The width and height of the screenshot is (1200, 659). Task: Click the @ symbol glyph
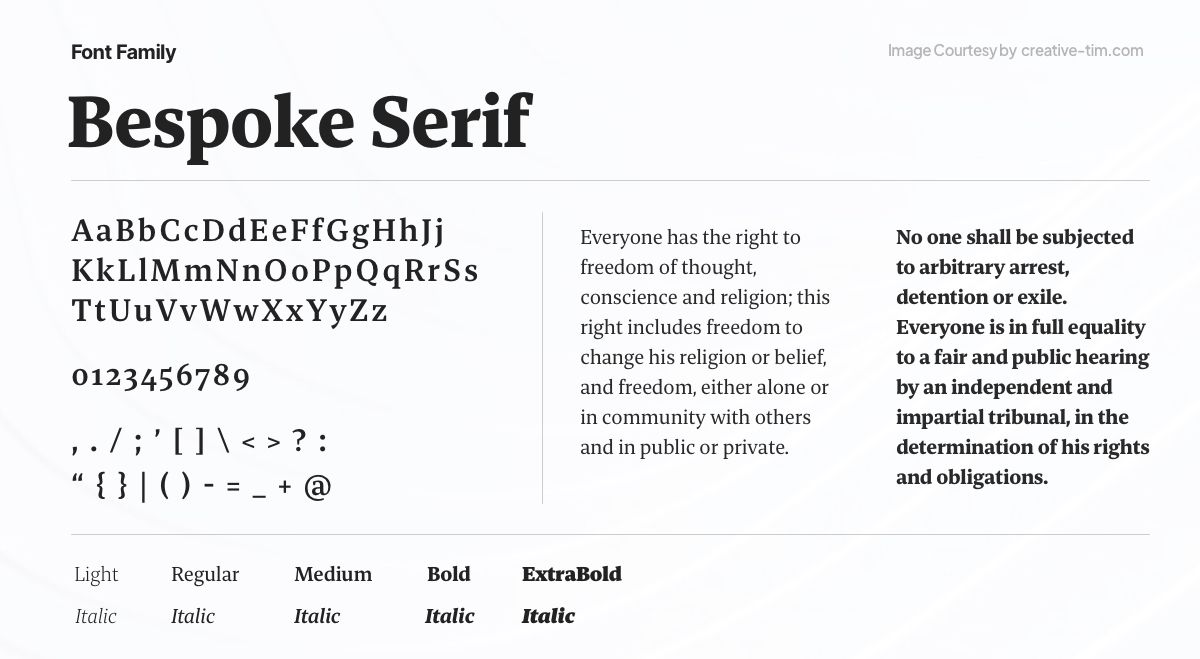coord(317,487)
